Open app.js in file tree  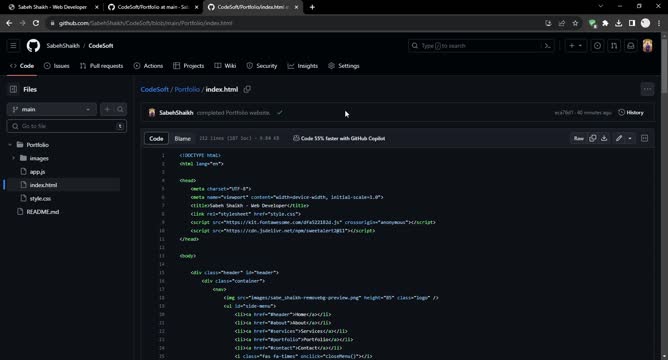pos(37,172)
